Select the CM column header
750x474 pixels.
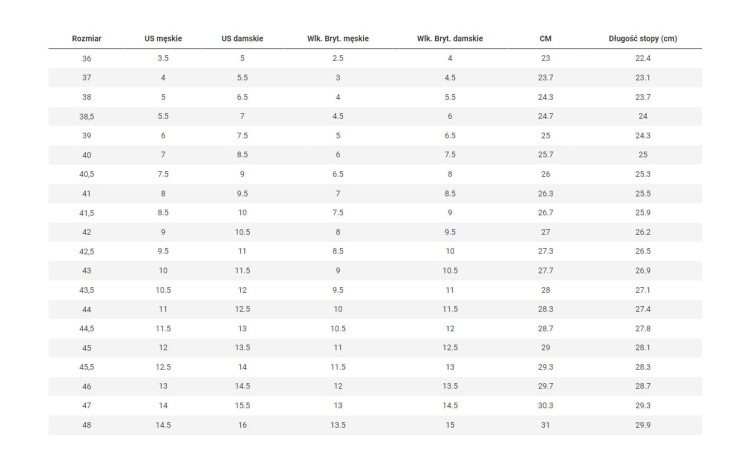[545, 39]
